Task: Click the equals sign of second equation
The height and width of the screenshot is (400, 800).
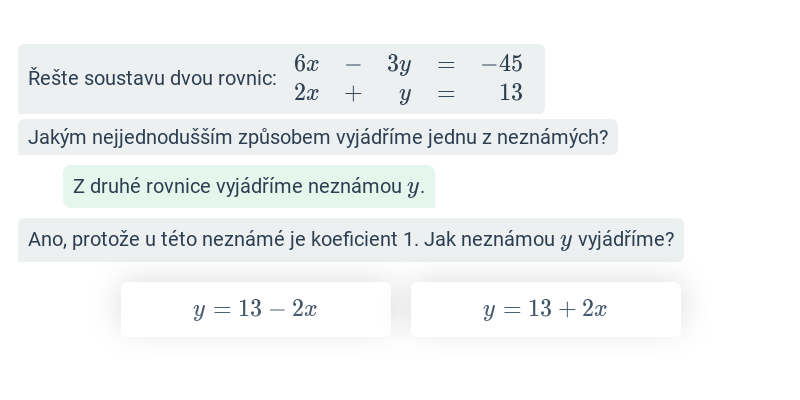Action: (446, 93)
